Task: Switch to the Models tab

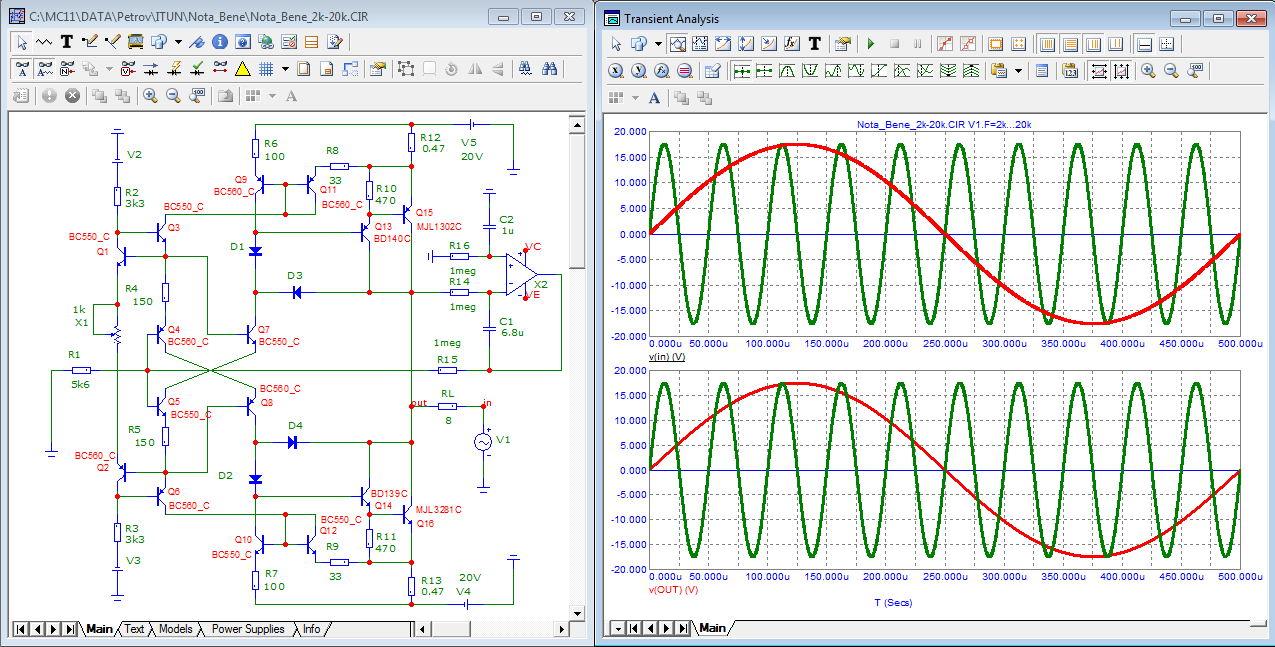Action: pos(174,629)
